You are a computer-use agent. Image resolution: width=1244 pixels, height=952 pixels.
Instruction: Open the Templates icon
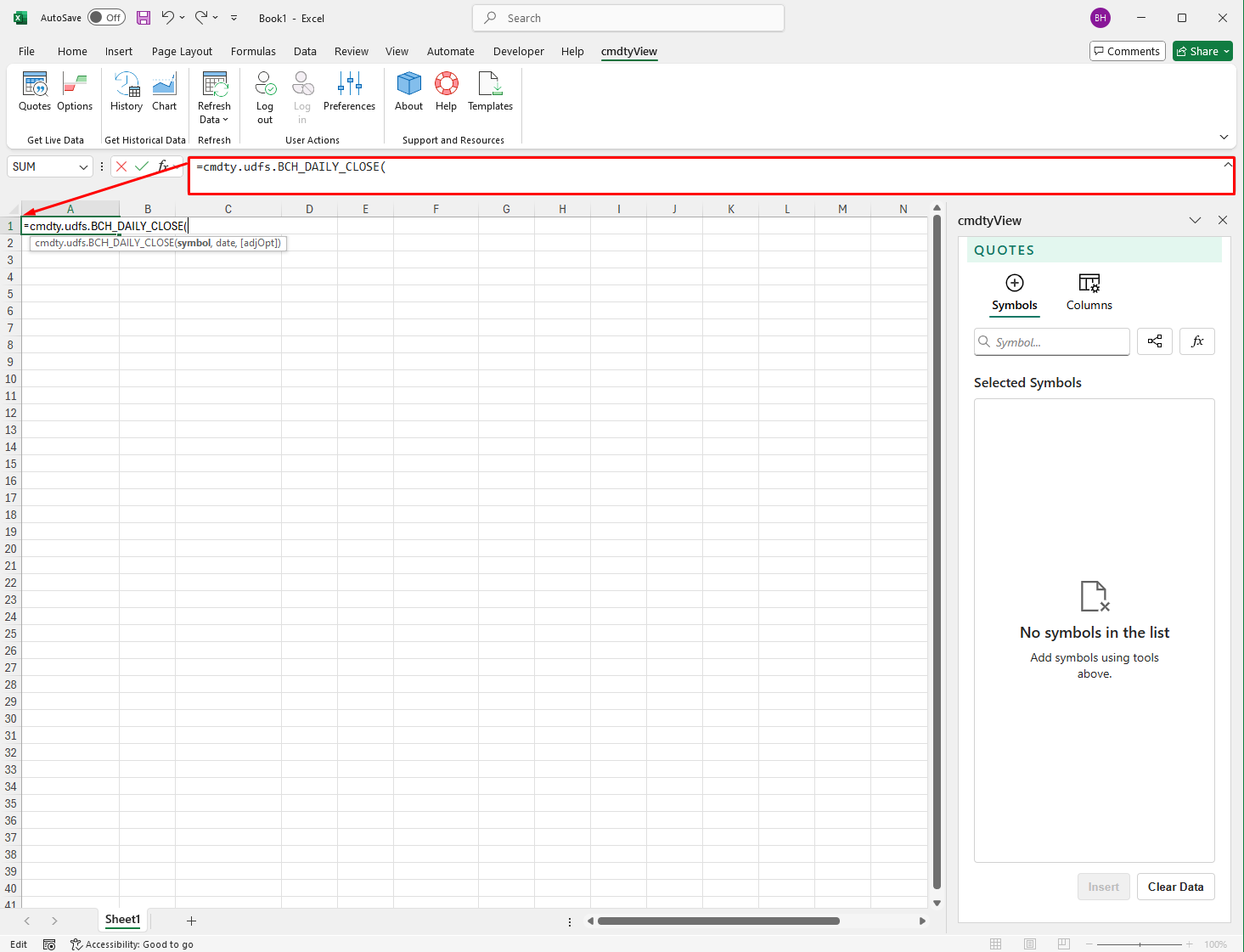pos(490,92)
